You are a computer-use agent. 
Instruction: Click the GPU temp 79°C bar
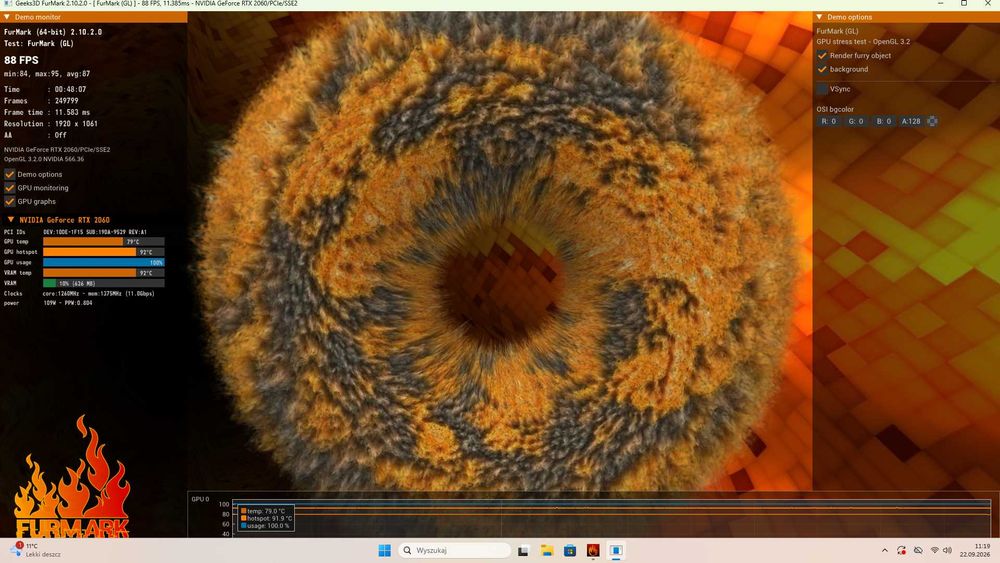(103, 242)
